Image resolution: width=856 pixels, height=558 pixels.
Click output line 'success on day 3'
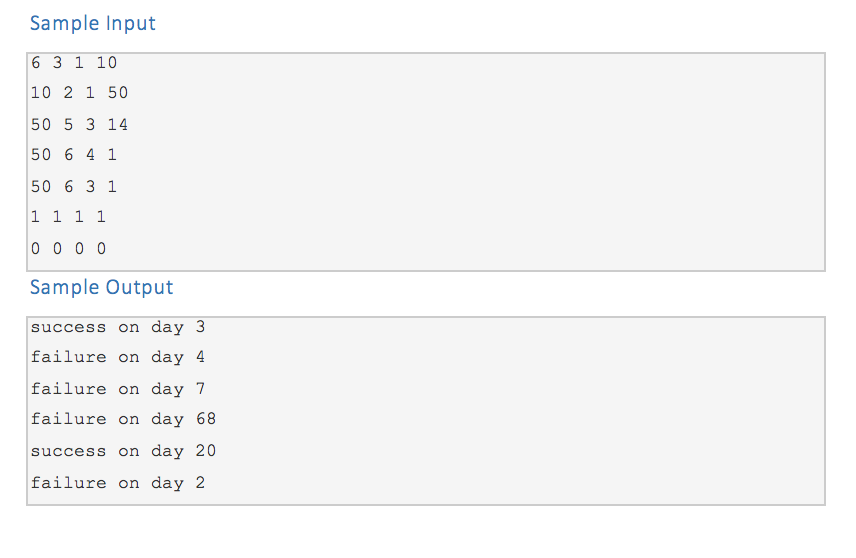coord(118,327)
